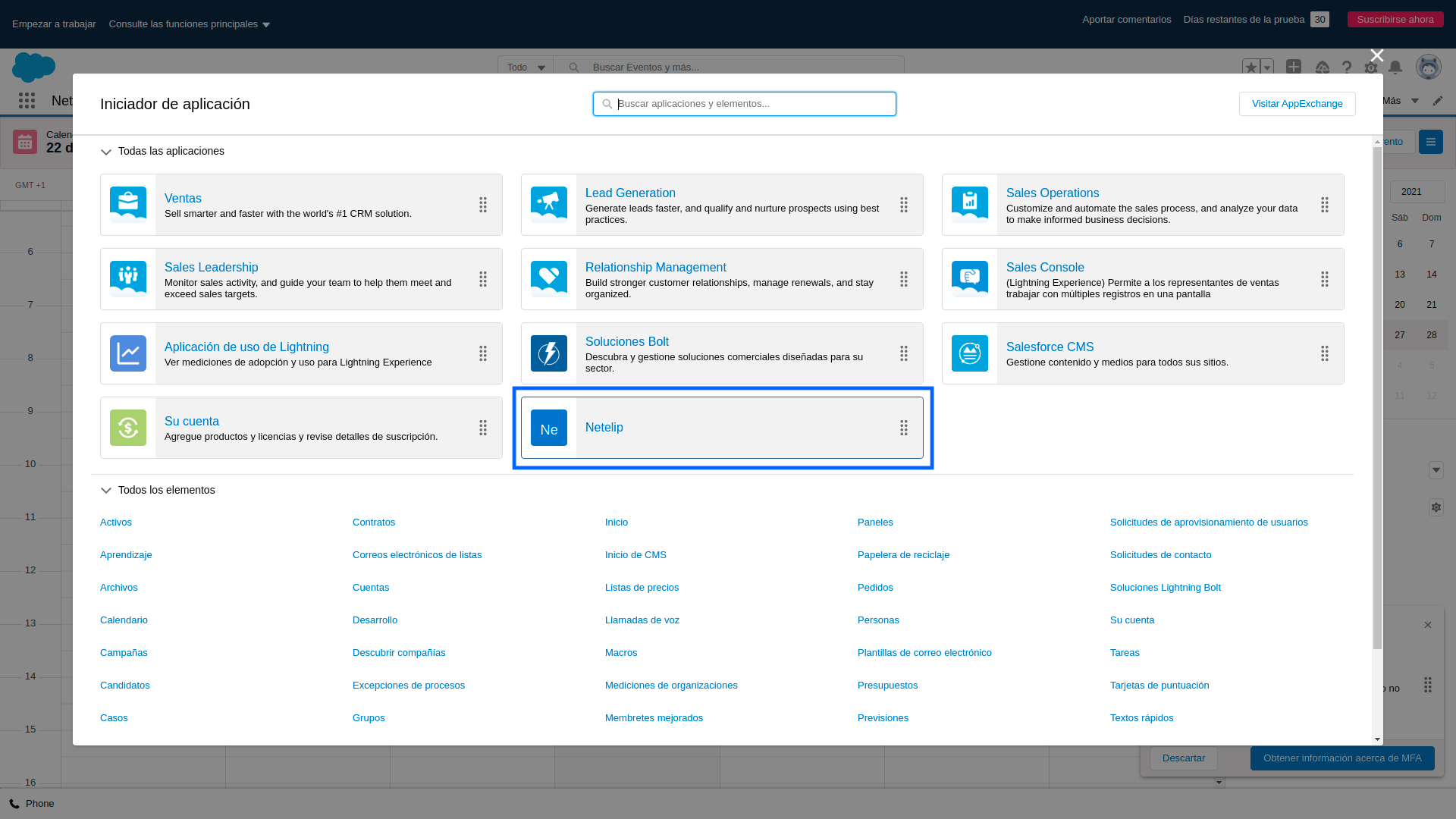
Task: Collapse the Todos los elementos section
Action: [106, 491]
